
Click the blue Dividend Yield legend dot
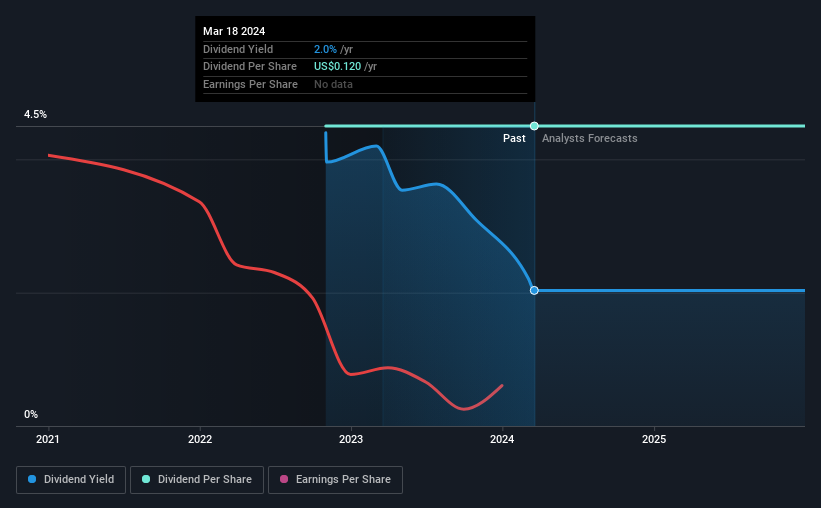(x=32, y=479)
